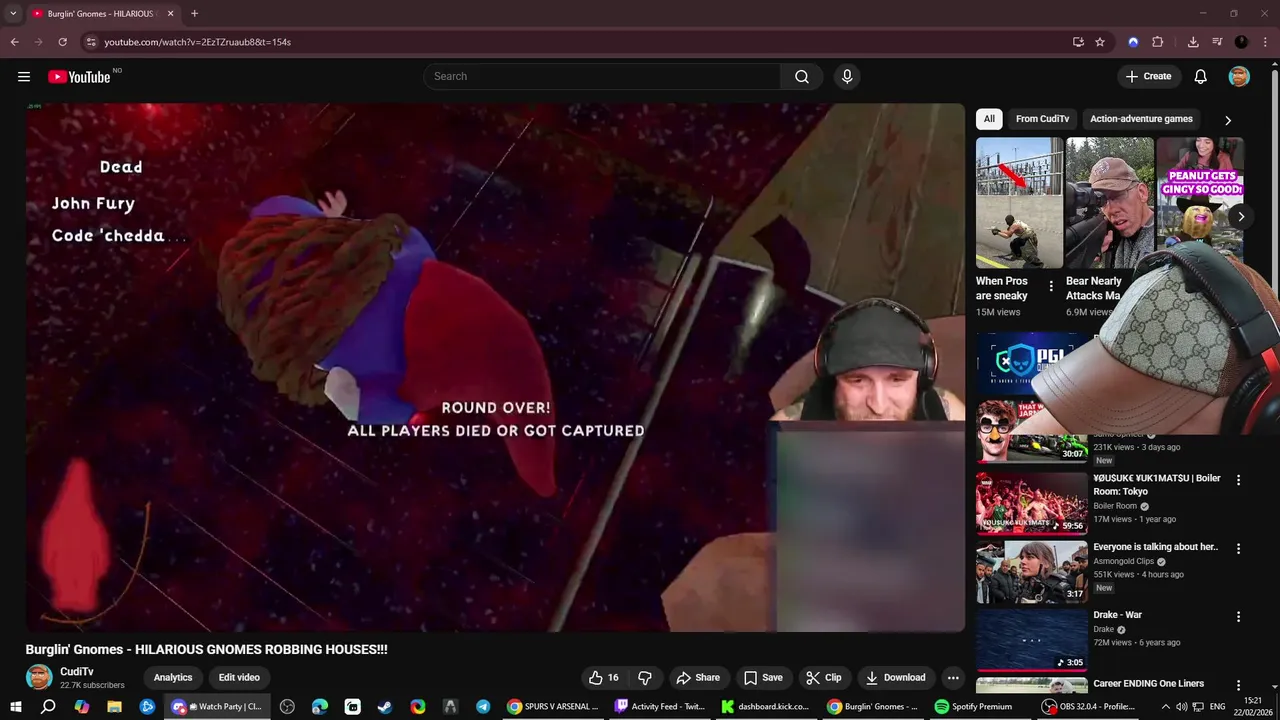Download the video

(896, 677)
